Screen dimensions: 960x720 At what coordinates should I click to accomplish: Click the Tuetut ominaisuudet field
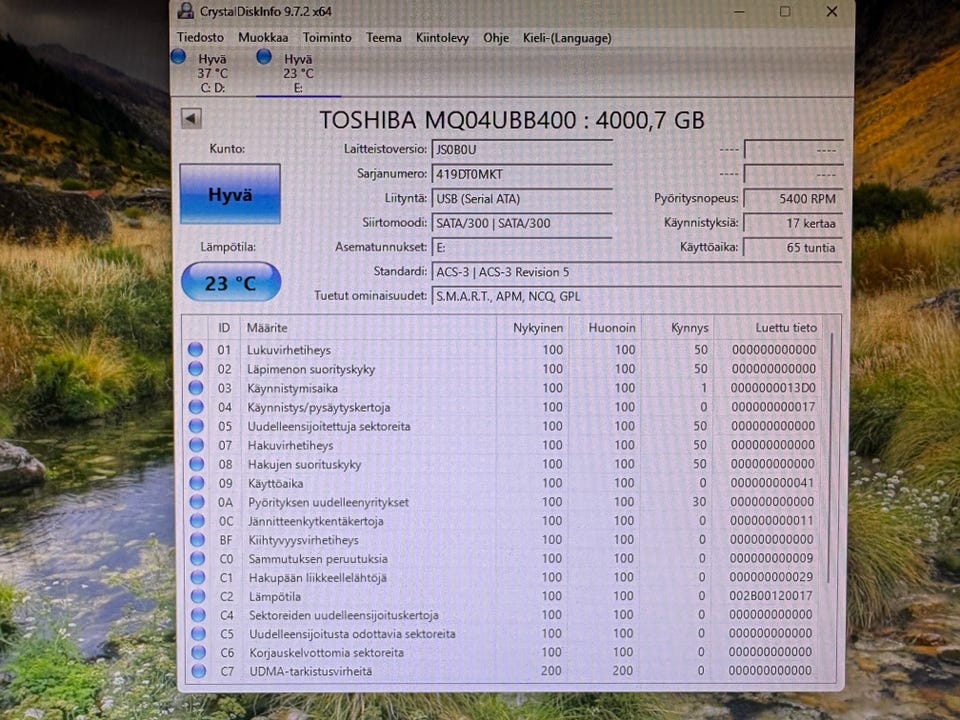637,296
